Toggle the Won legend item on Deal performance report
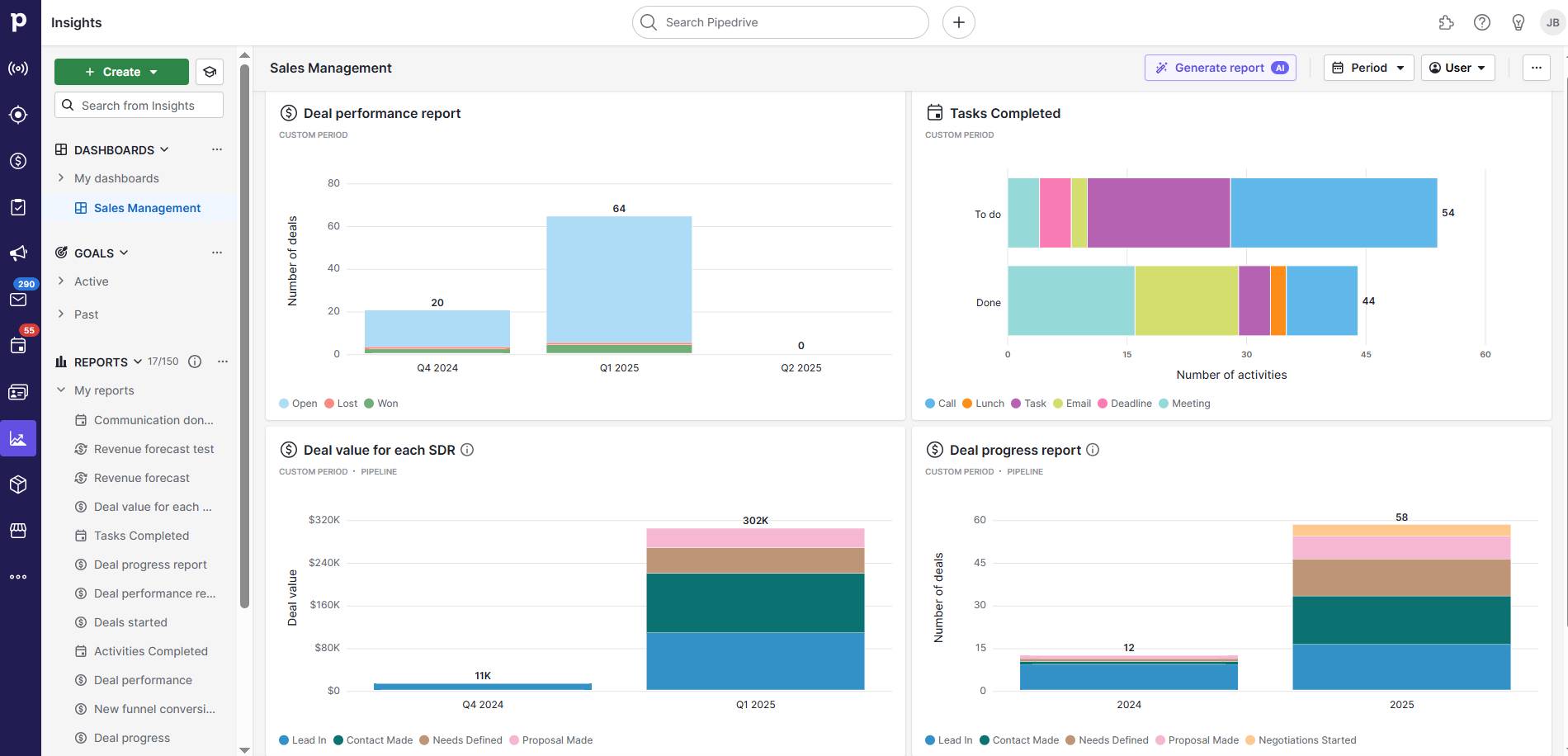The image size is (1568, 756). point(381,403)
